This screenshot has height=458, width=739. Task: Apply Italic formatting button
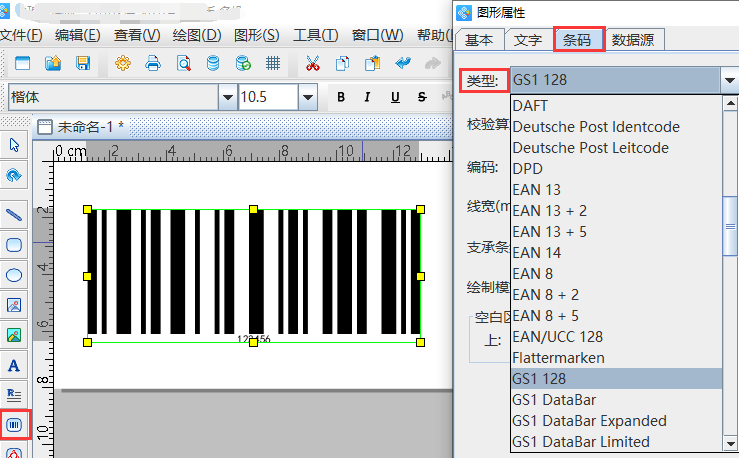367,97
